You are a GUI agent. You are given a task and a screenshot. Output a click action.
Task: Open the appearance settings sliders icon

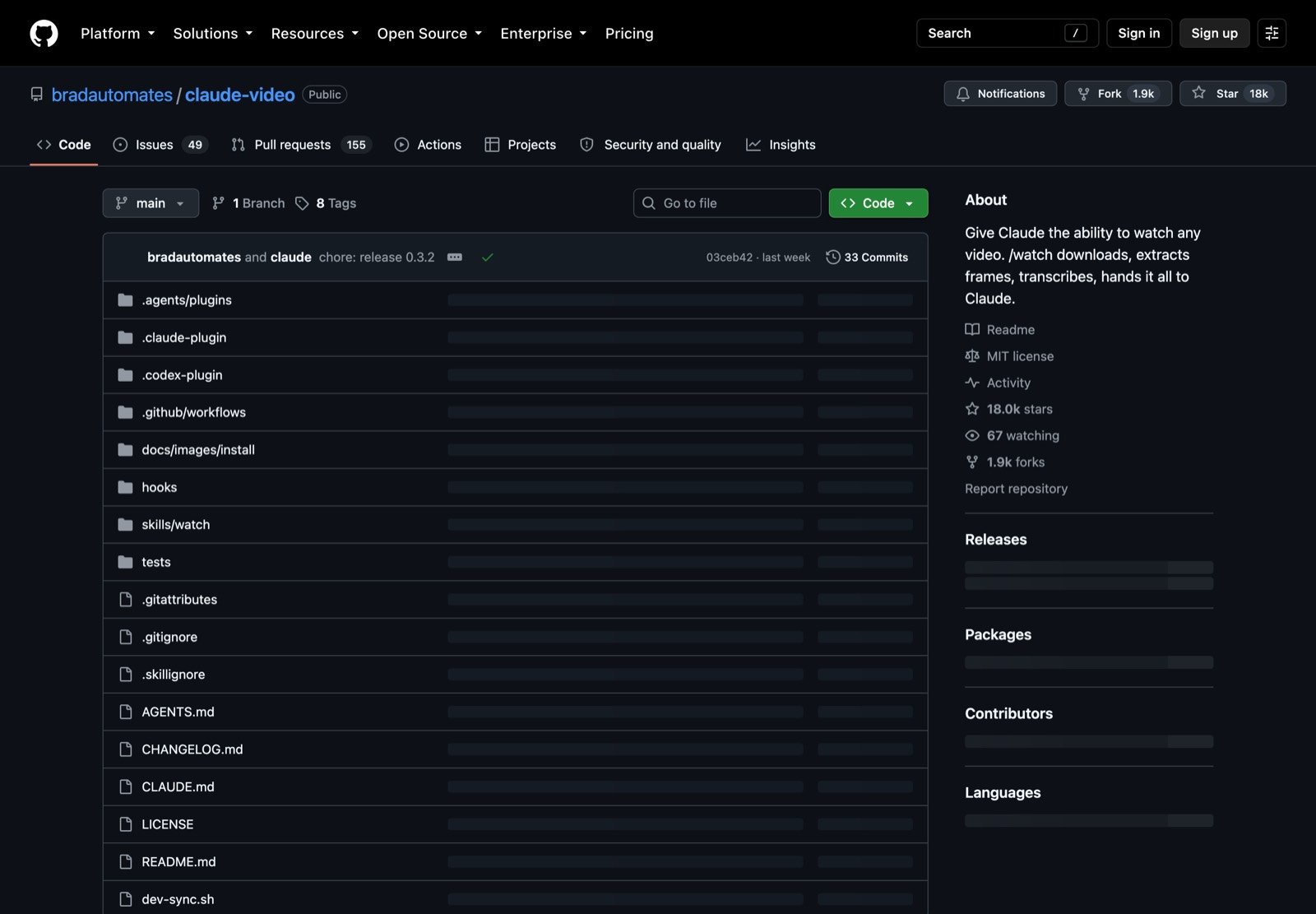pos(1272,33)
